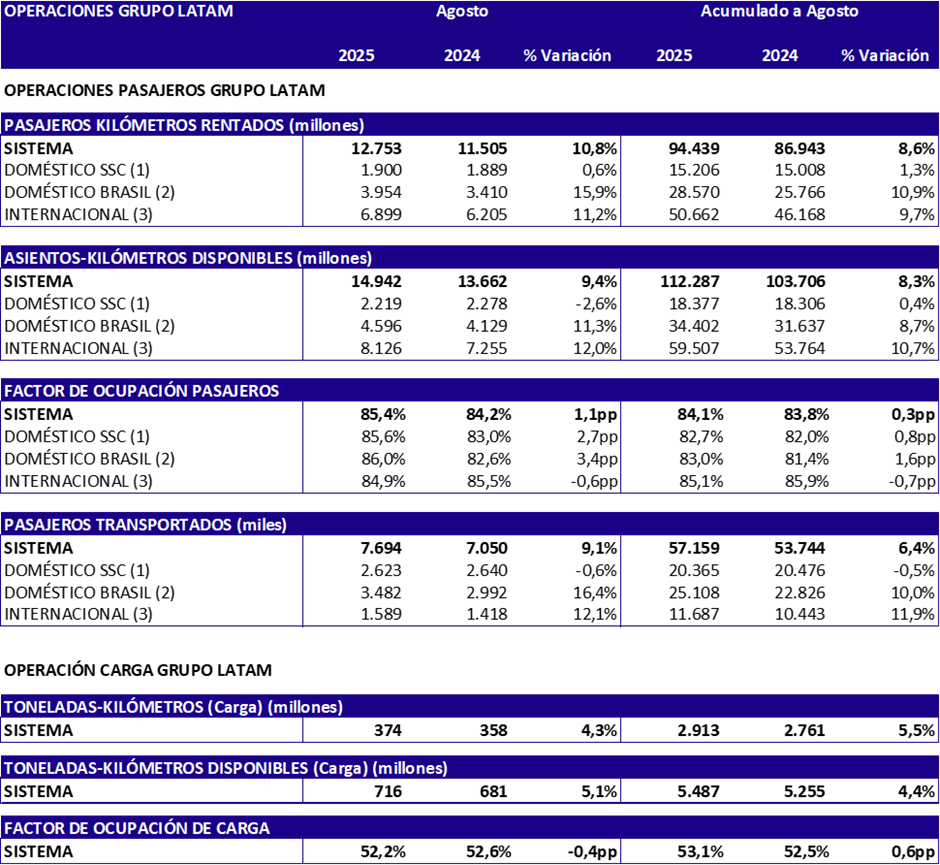Select accumulated load factor 84,1%
Viewport: 940px width, 865px height.
tap(701, 415)
